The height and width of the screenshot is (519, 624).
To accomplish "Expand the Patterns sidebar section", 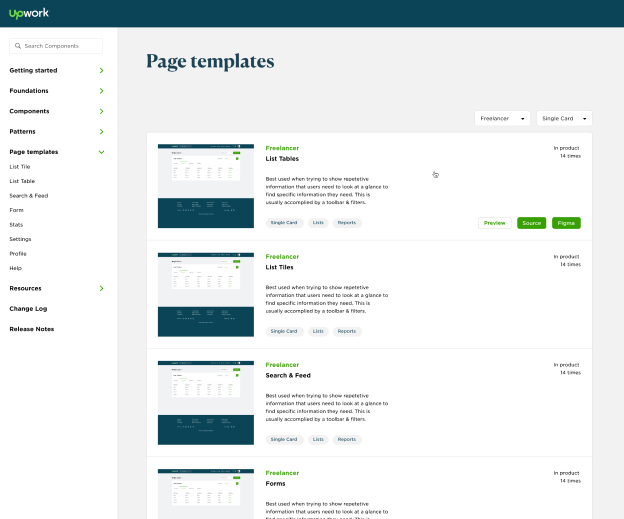I will [x=101, y=132].
